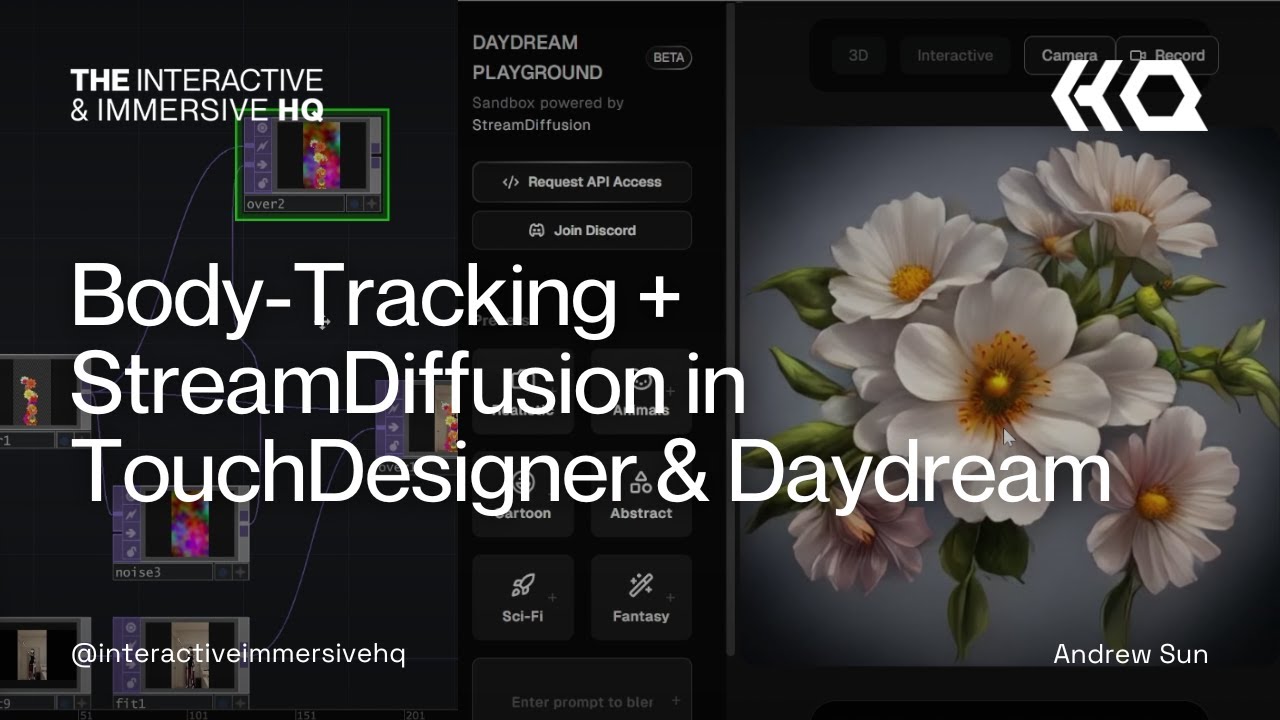Select the noise3 node preview thumbnail
Viewport: 1280px width, 720px height.
pos(189,523)
